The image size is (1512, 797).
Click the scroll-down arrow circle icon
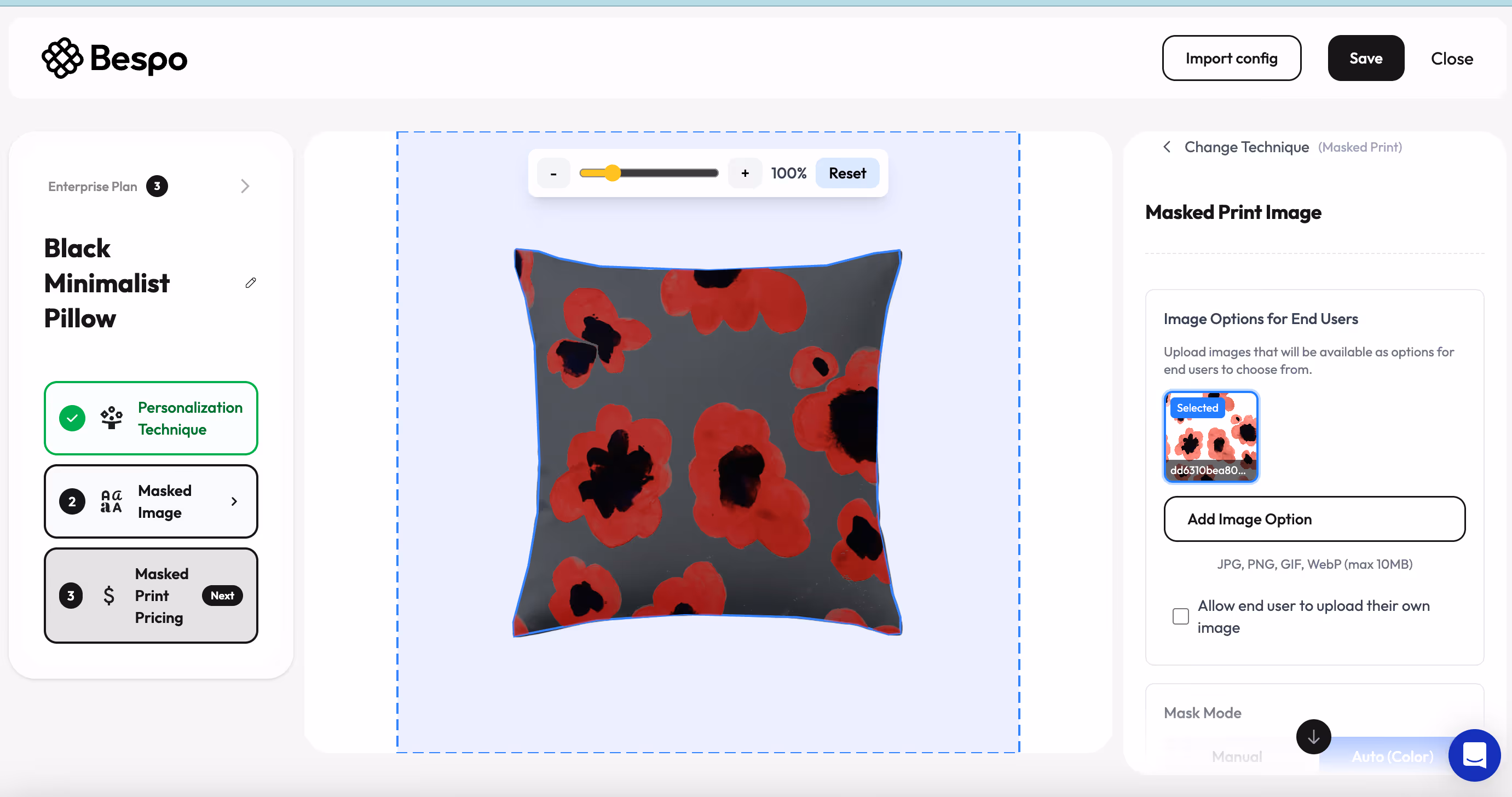[1313, 737]
